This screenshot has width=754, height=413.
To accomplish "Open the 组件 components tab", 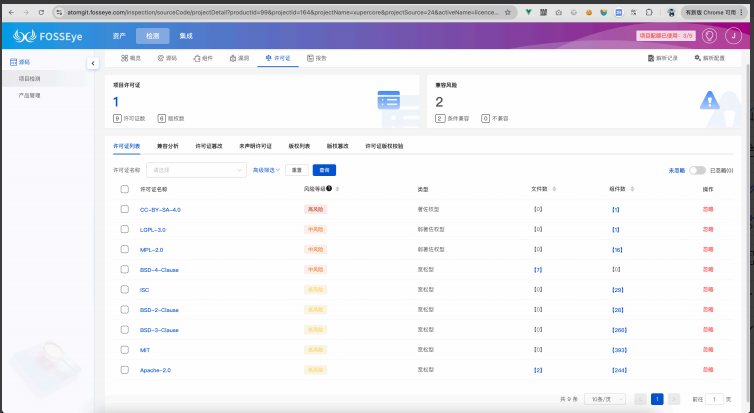I will click(203, 58).
